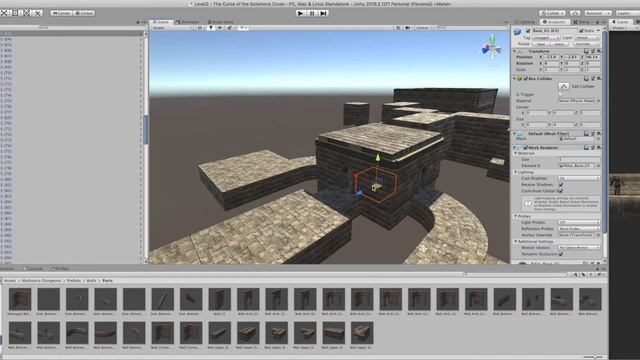Edit the Position X field
Screen dimensions: 640x360
[552, 57]
